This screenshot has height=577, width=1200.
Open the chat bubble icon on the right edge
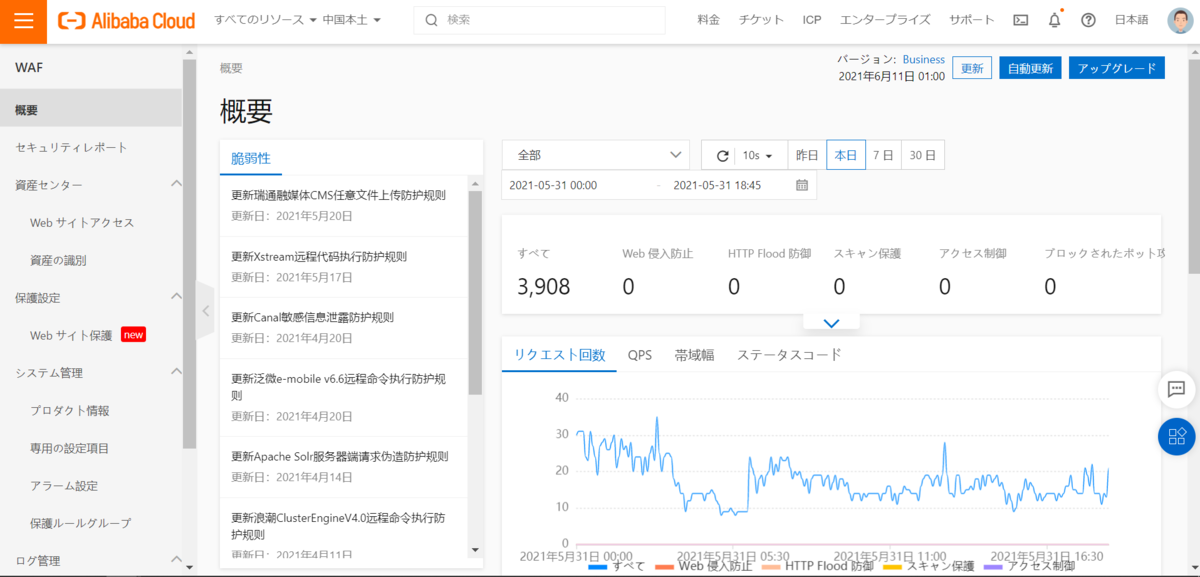(x=1176, y=390)
